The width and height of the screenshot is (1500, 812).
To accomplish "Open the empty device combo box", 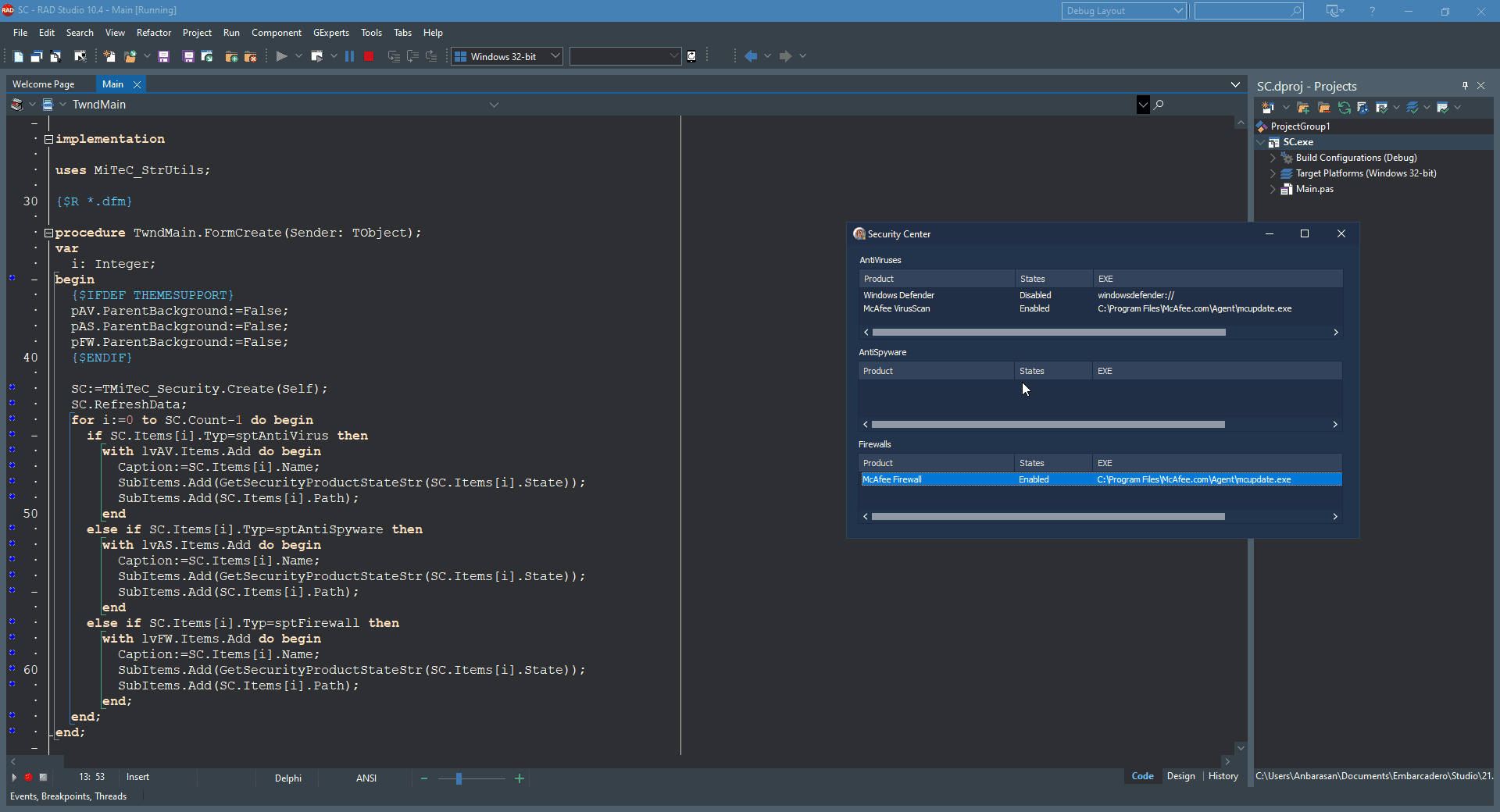I will (625, 56).
